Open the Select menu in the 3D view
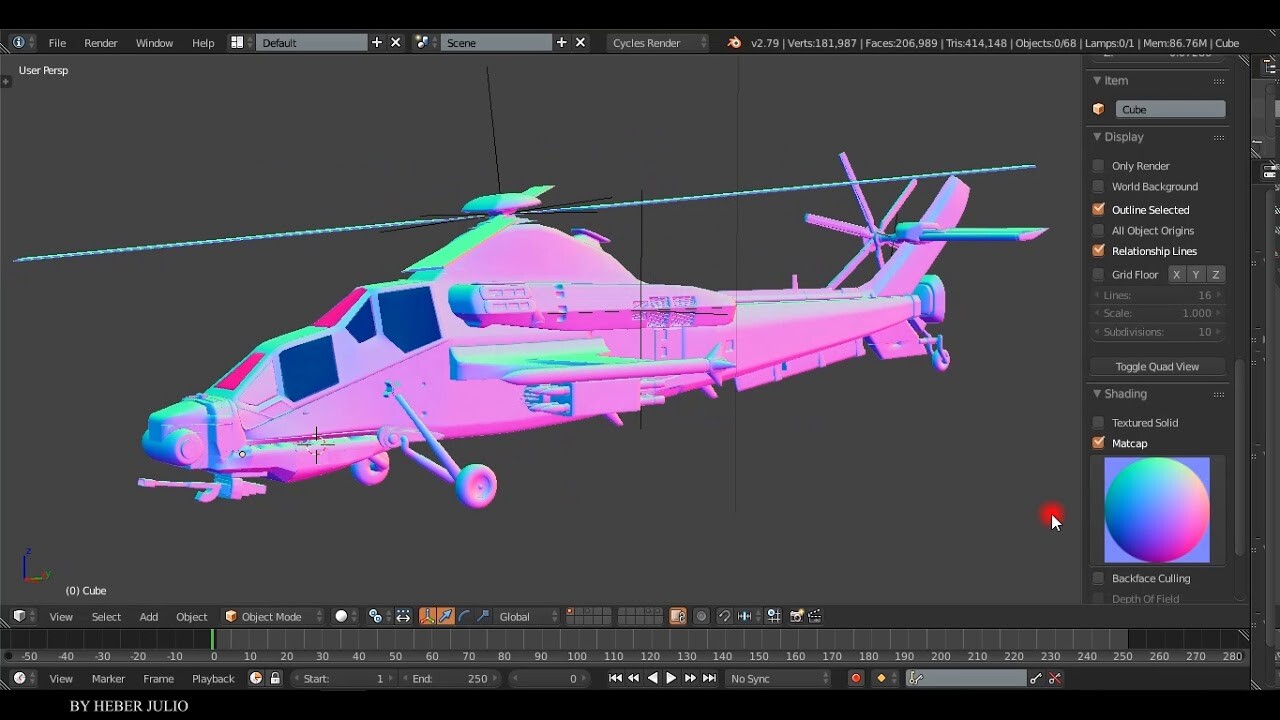This screenshot has width=1280, height=720. [x=106, y=616]
